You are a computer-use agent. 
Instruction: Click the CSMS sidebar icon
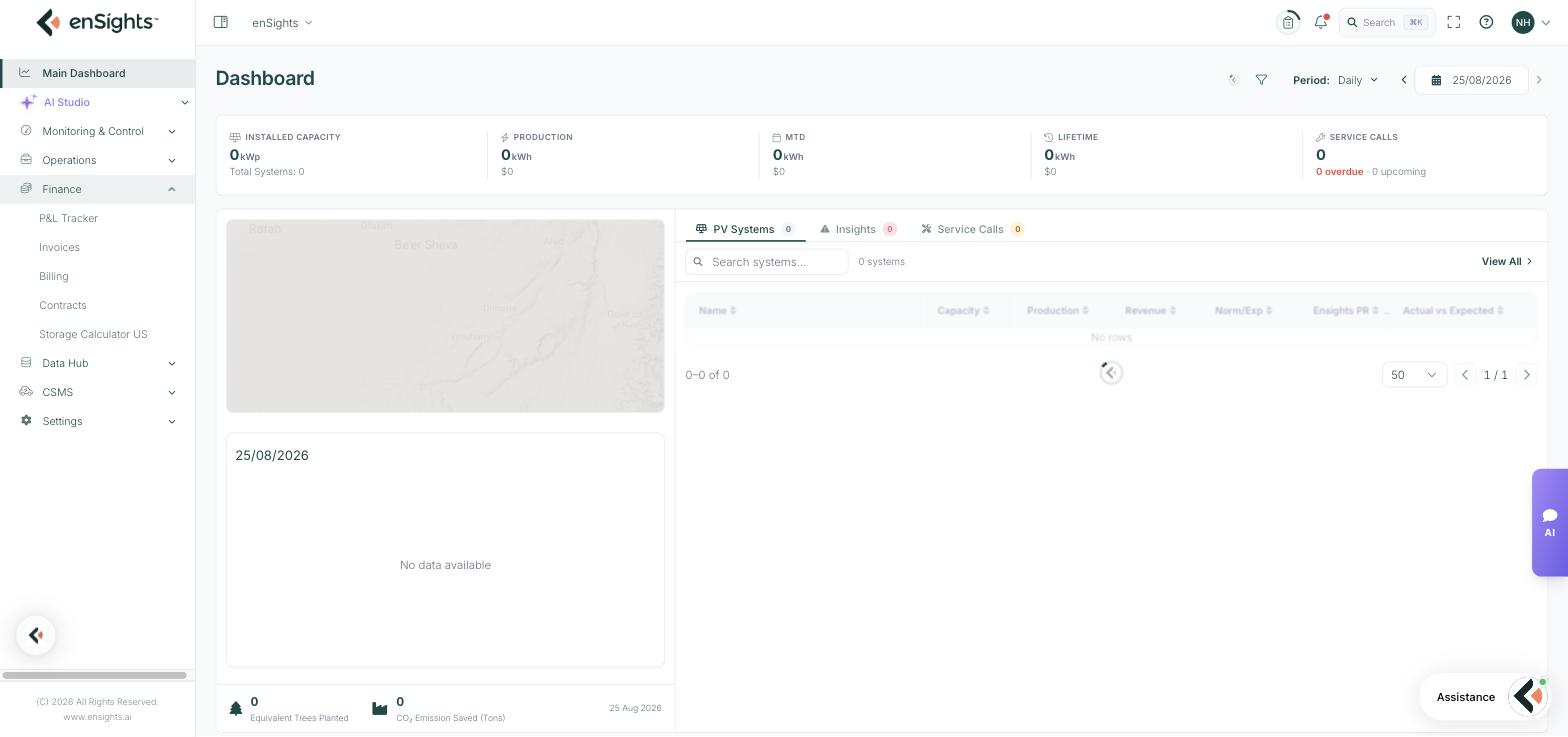(26, 392)
